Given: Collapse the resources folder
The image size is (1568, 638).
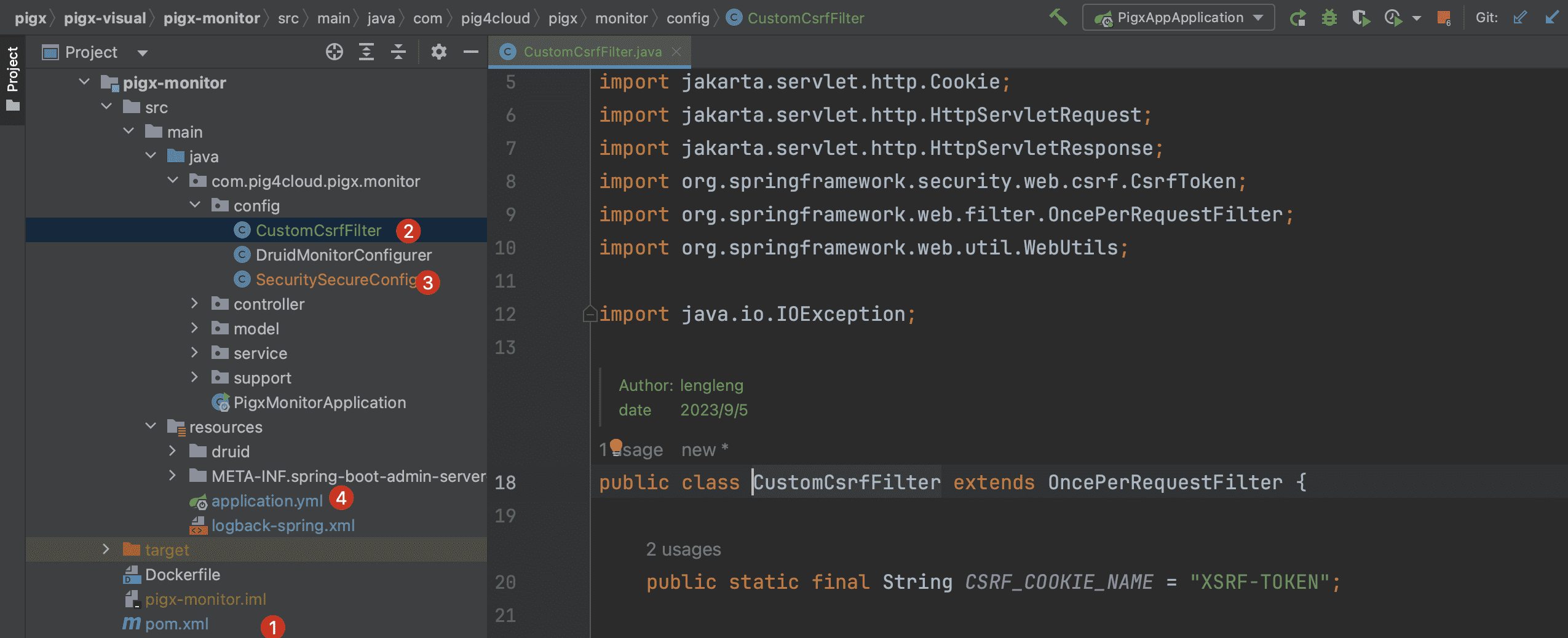Looking at the screenshot, I should pos(151,427).
